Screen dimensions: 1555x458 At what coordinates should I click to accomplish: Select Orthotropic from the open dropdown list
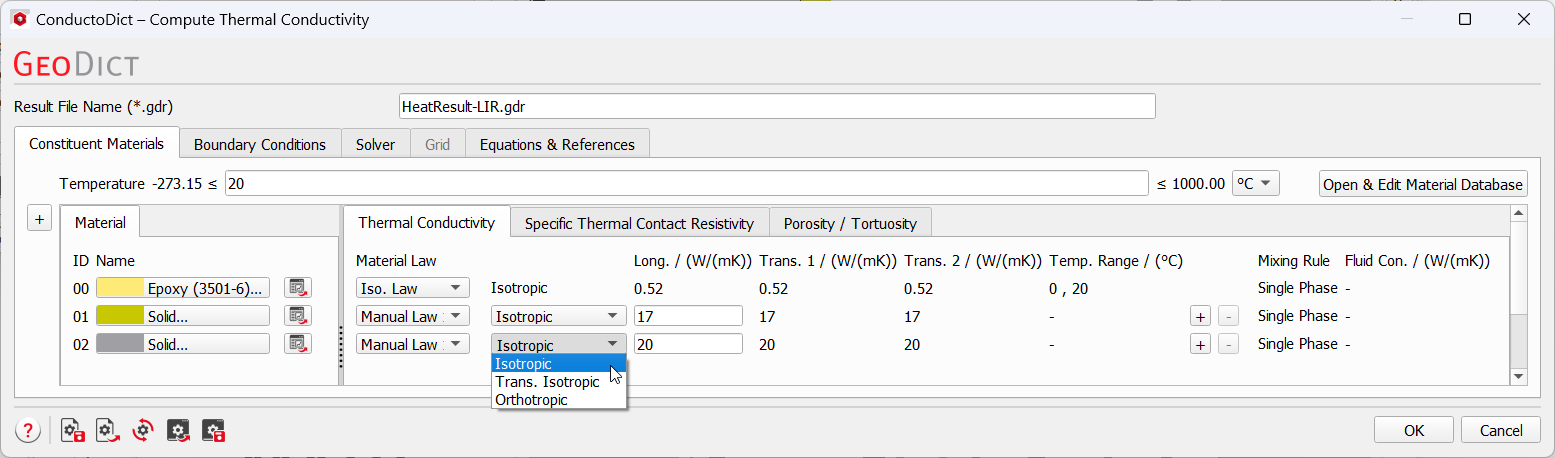(x=531, y=400)
